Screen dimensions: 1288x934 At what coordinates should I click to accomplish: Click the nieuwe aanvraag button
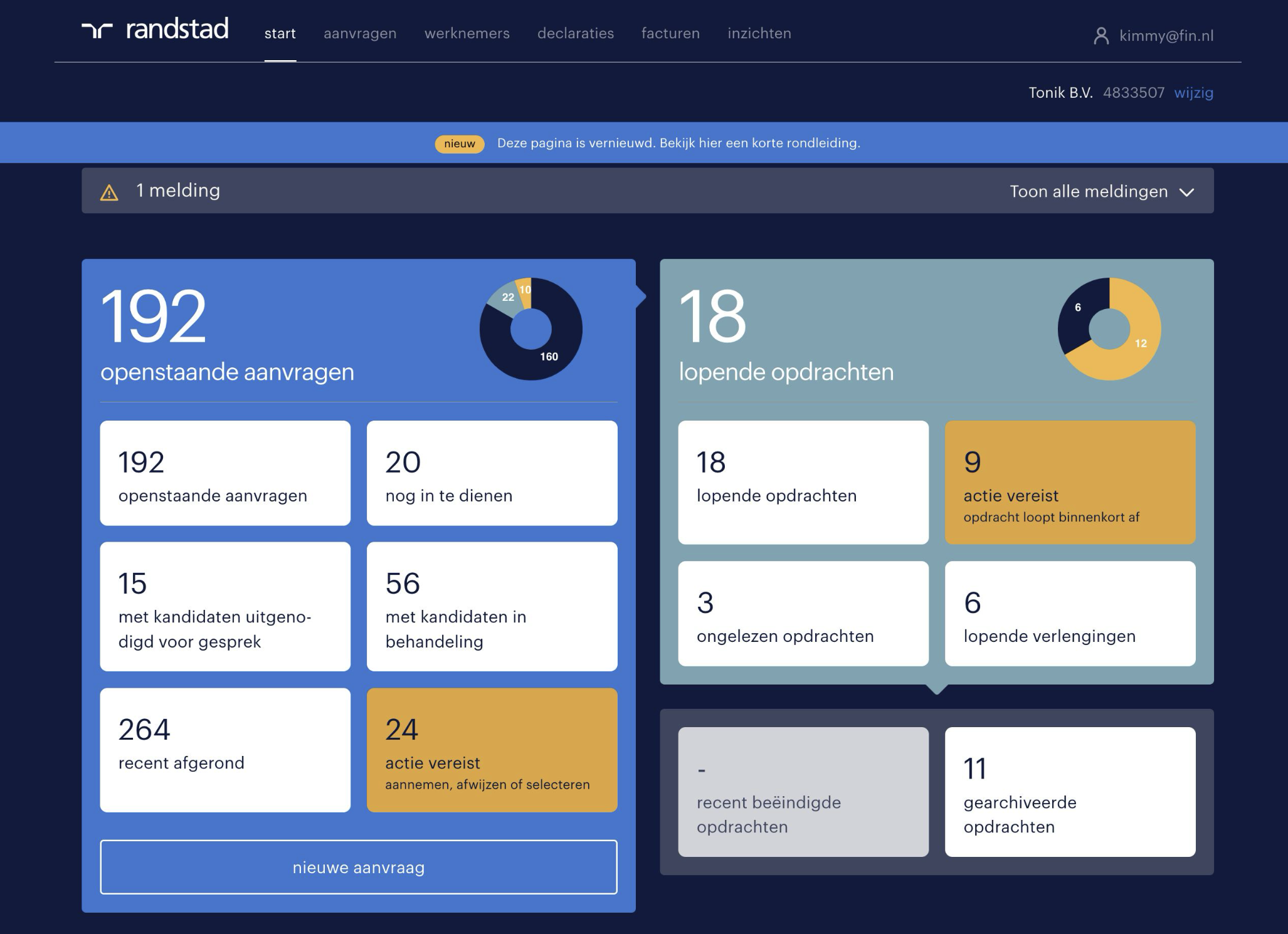pyautogui.click(x=359, y=867)
